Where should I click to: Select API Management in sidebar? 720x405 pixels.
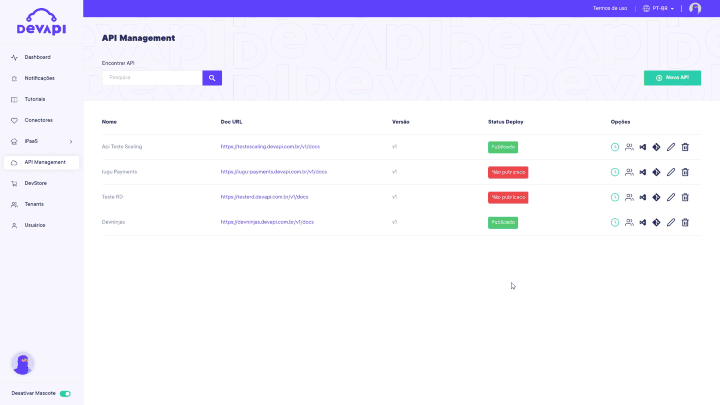click(41, 163)
